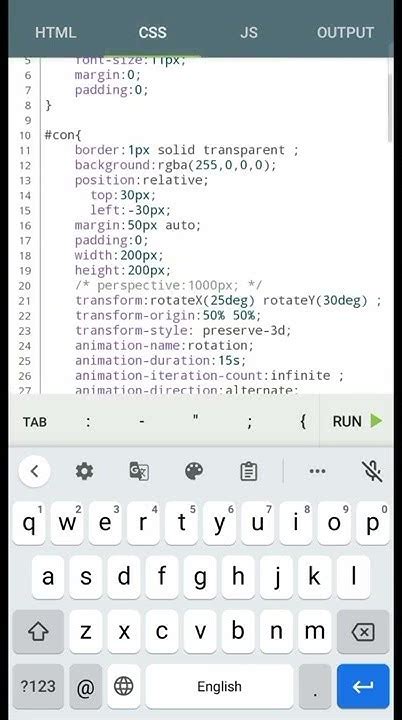Tap the three-dots more options icon
This screenshot has width=402, height=720.
pyautogui.click(x=317, y=471)
